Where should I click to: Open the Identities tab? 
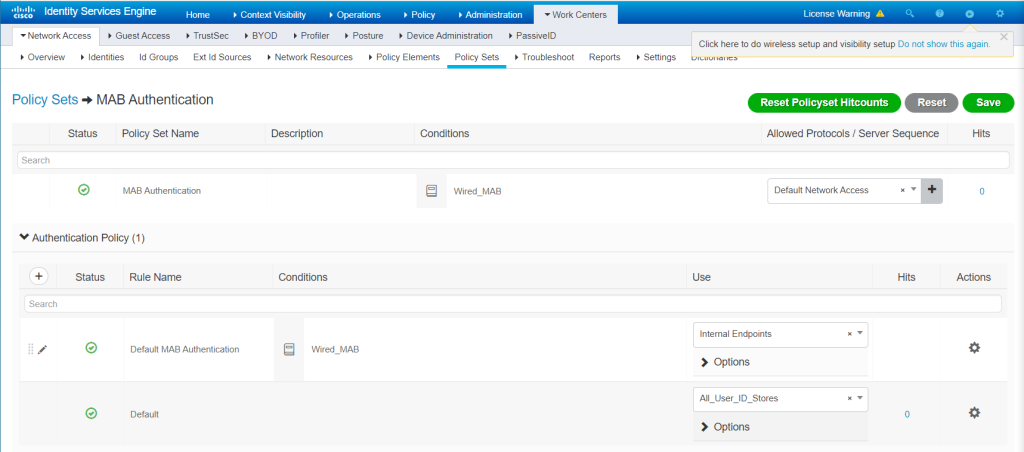pyautogui.click(x=102, y=57)
